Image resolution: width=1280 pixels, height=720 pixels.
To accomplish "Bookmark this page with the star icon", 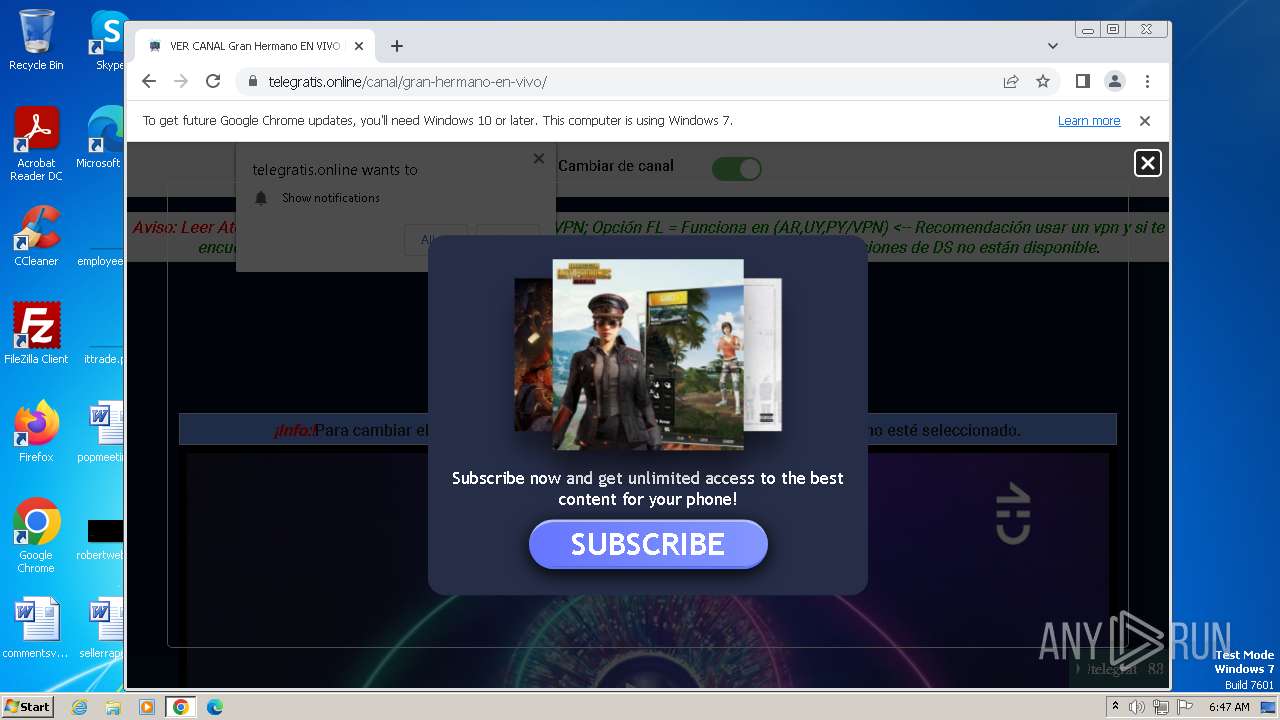I will 1043,81.
